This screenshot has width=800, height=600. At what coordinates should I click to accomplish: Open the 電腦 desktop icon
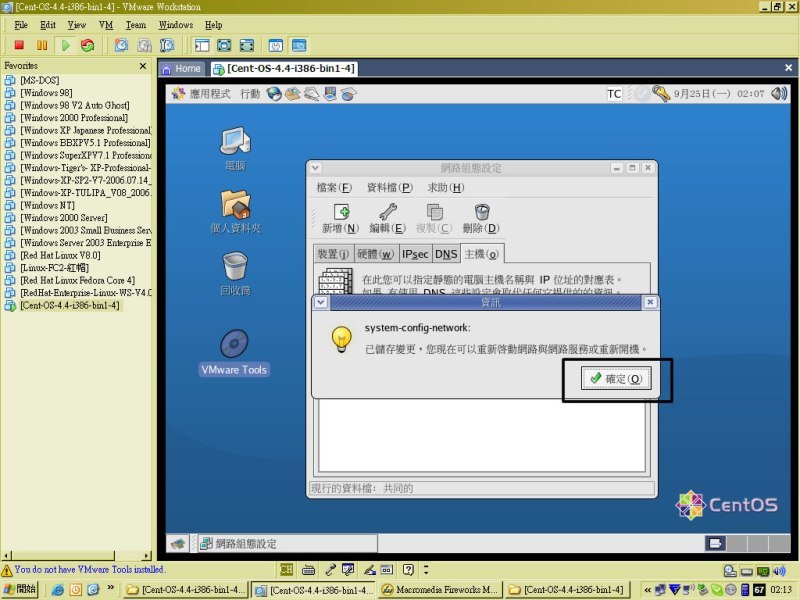click(x=235, y=148)
